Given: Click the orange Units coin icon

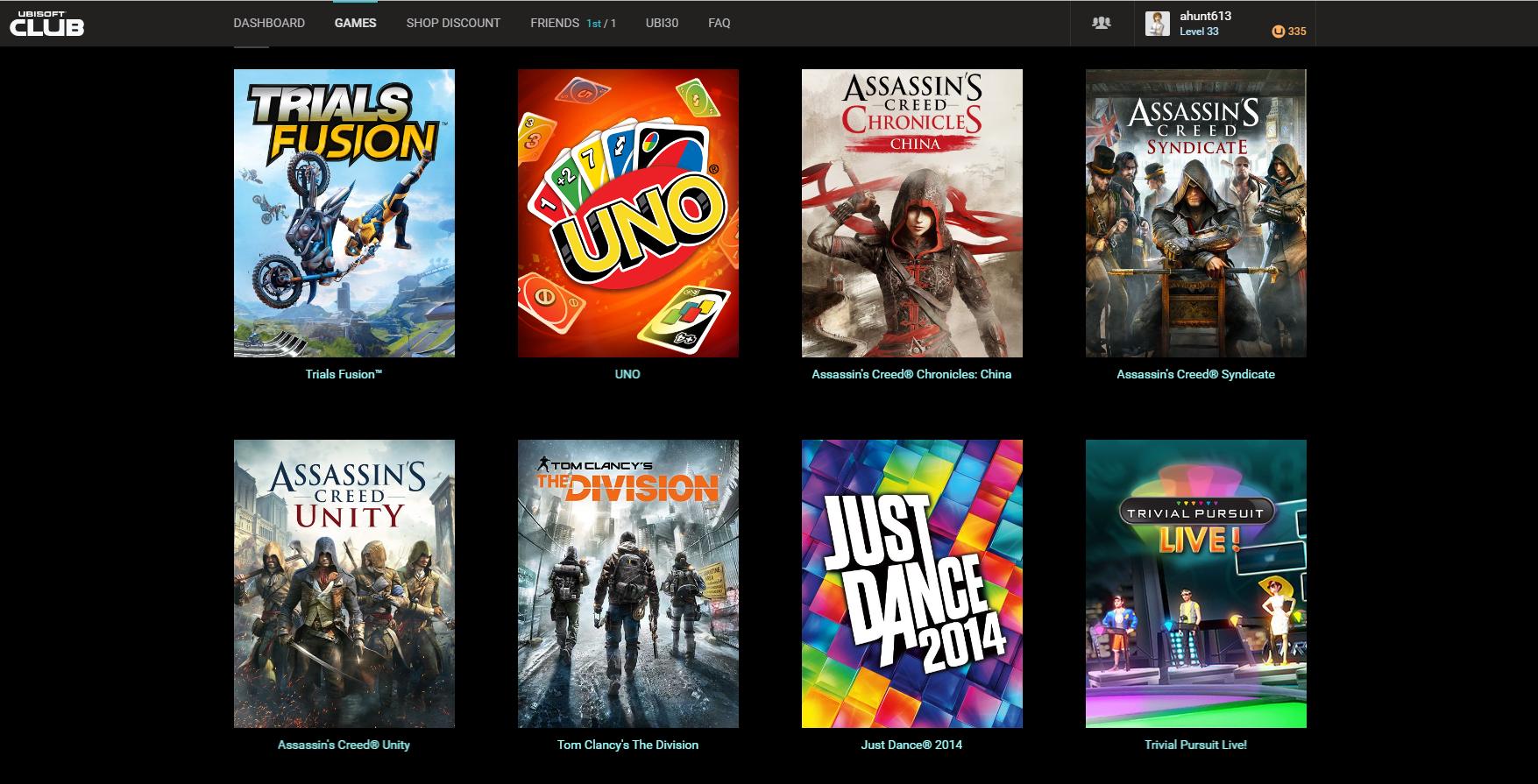Looking at the screenshot, I should point(1278,32).
